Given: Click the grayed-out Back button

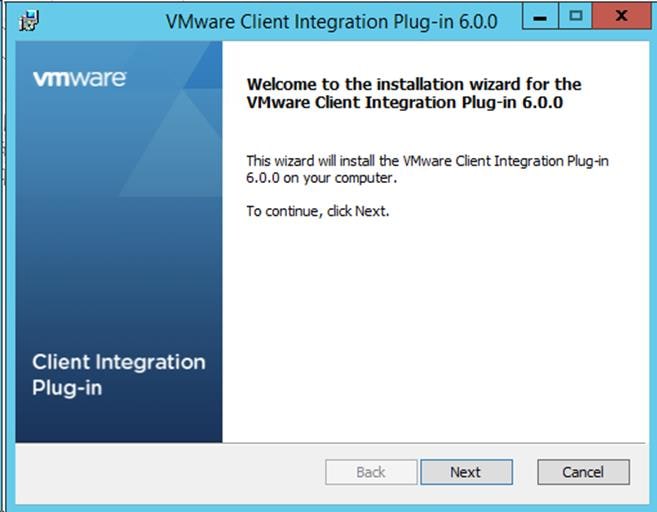Looking at the screenshot, I should (371, 472).
